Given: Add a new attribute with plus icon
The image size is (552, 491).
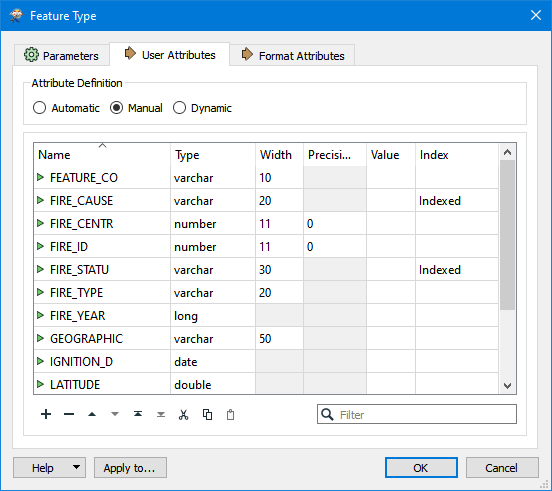Looking at the screenshot, I should click(x=46, y=414).
